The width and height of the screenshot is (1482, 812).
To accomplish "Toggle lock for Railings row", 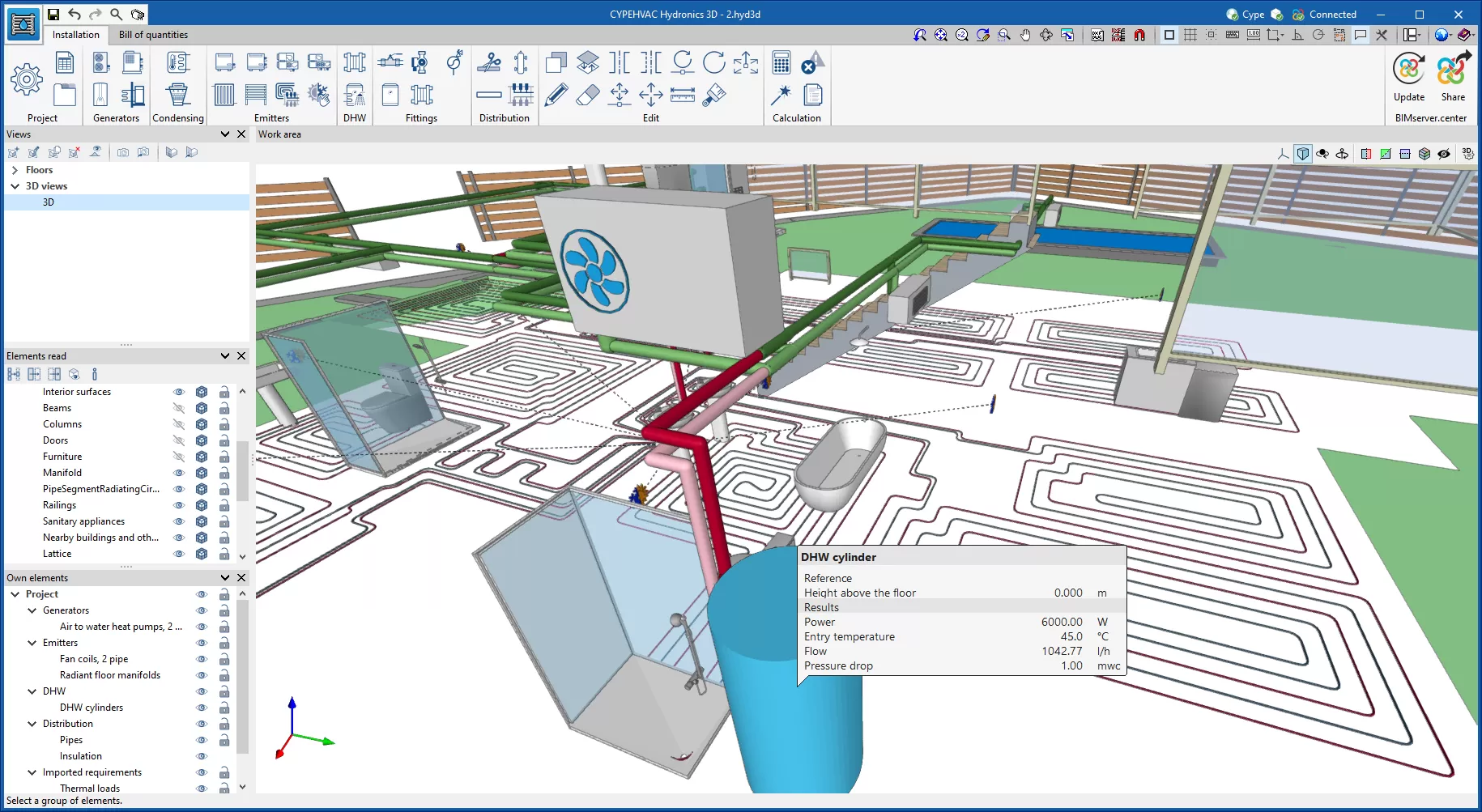I will [224, 505].
